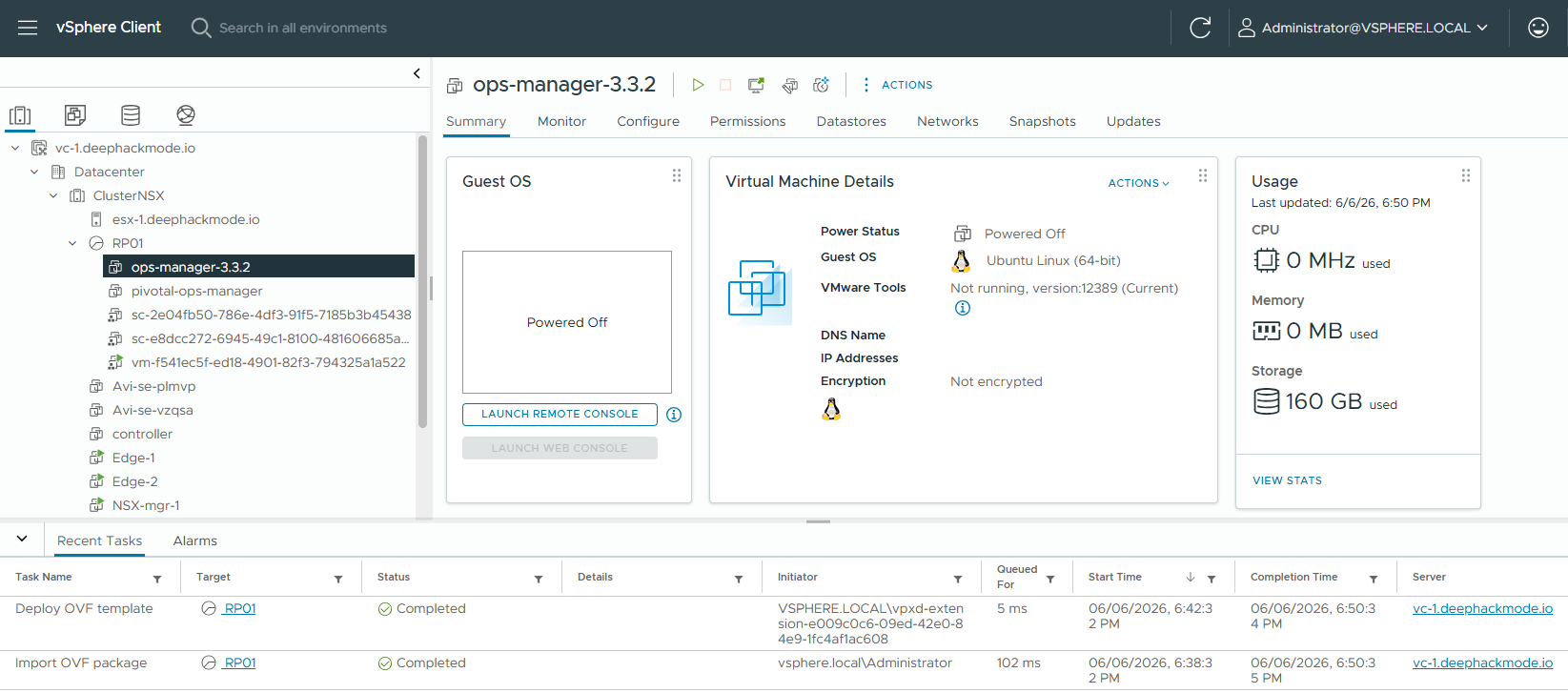Click VMware Tools info icon
The height and width of the screenshot is (693, 1568).
point(963,308)
